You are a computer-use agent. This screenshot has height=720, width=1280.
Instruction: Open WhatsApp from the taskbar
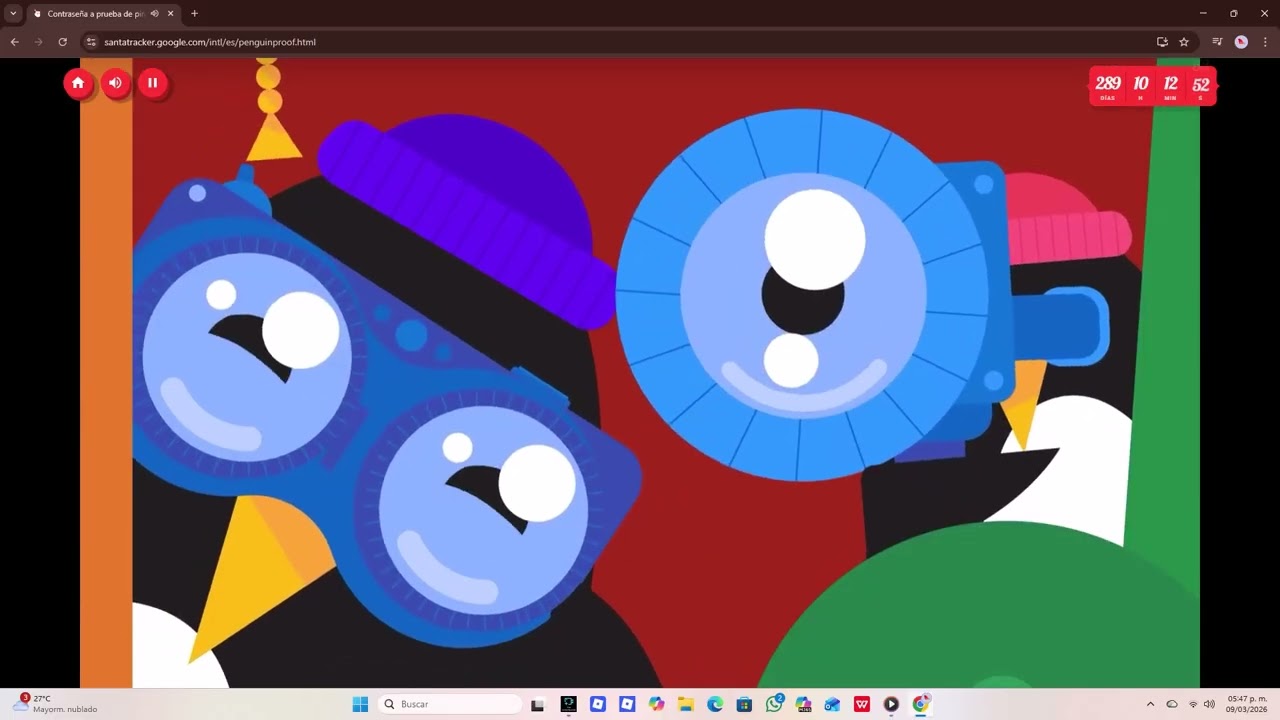(x=774, y=704)
